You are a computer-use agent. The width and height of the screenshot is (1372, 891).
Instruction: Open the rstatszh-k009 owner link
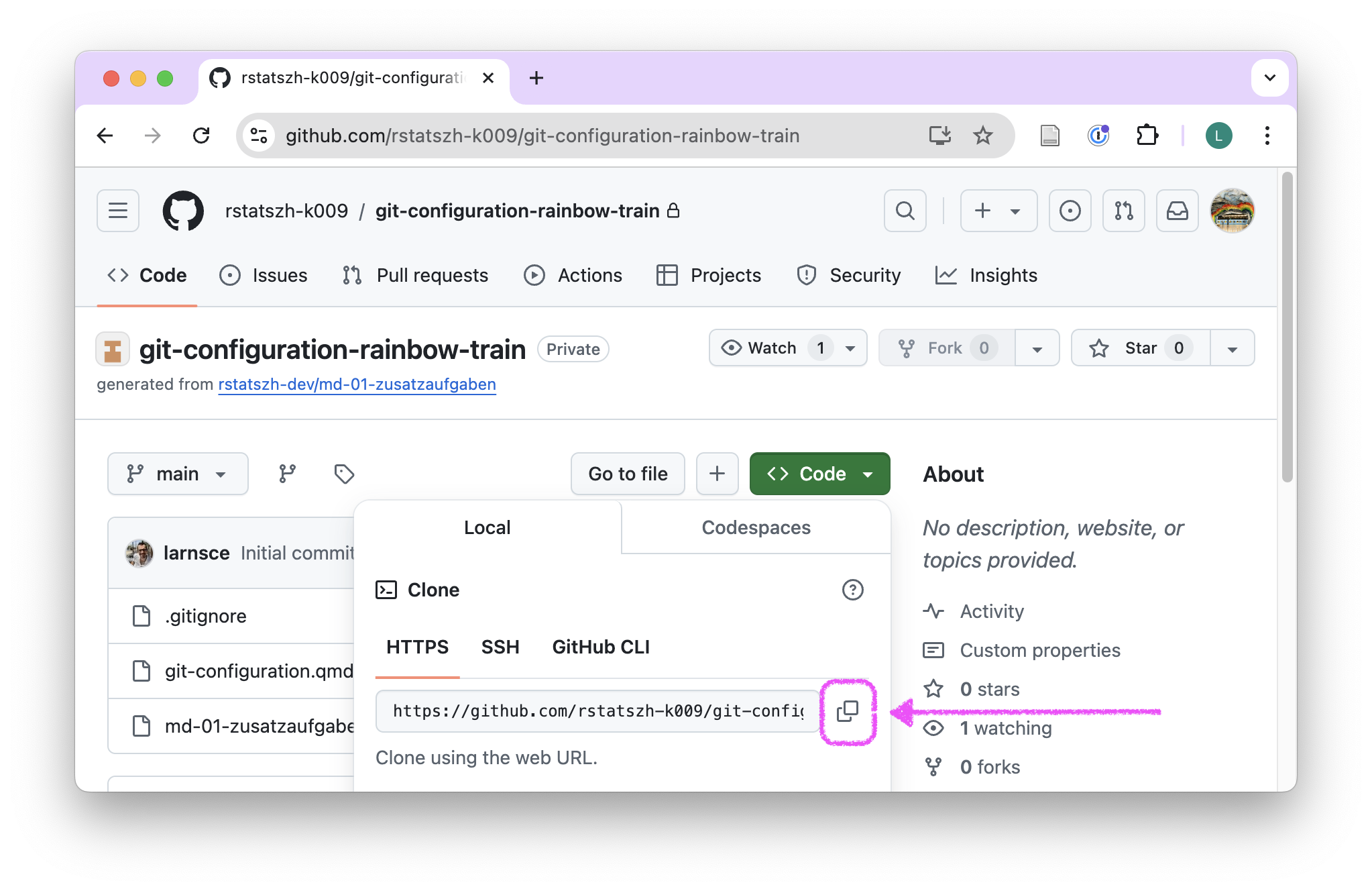tap(286, 211)
